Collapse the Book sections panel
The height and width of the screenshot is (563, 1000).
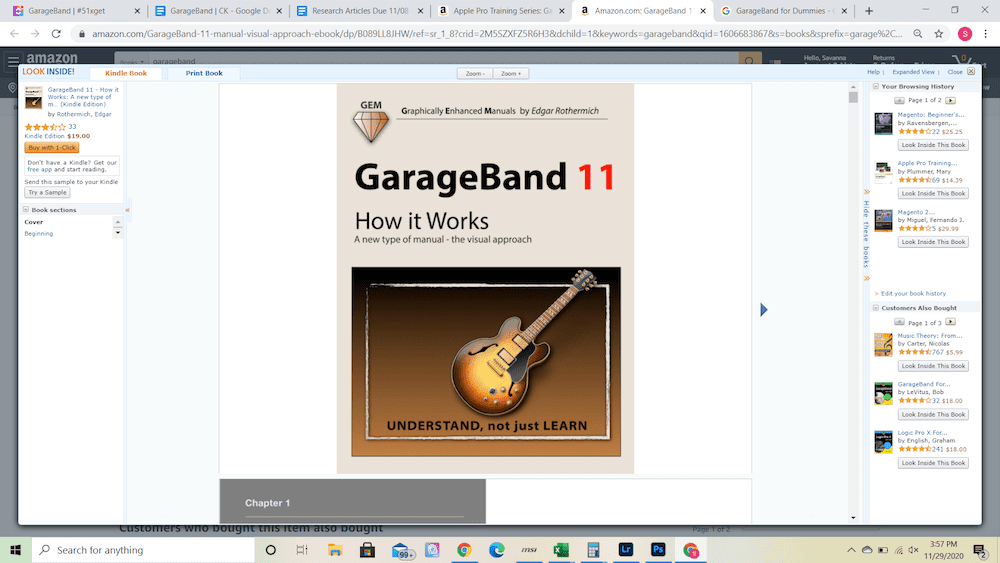tap(26, 209)
